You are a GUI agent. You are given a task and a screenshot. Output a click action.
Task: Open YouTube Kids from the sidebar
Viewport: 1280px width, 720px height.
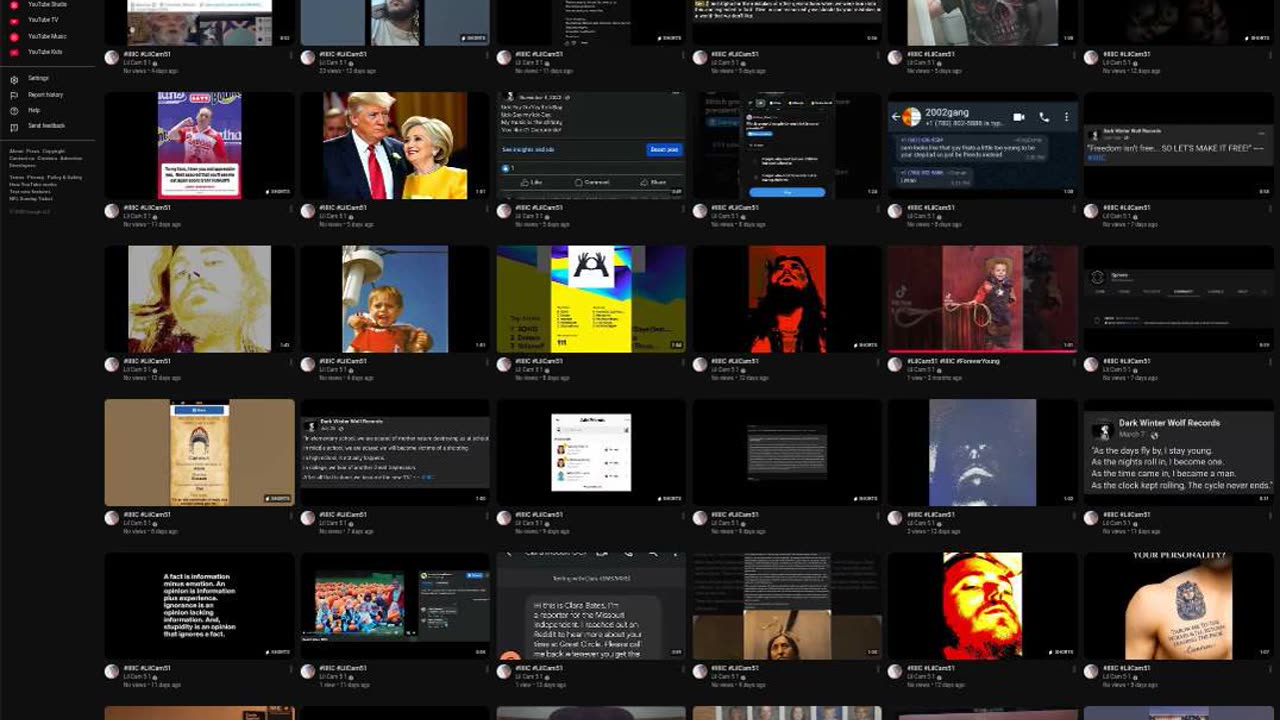[45, 52]
